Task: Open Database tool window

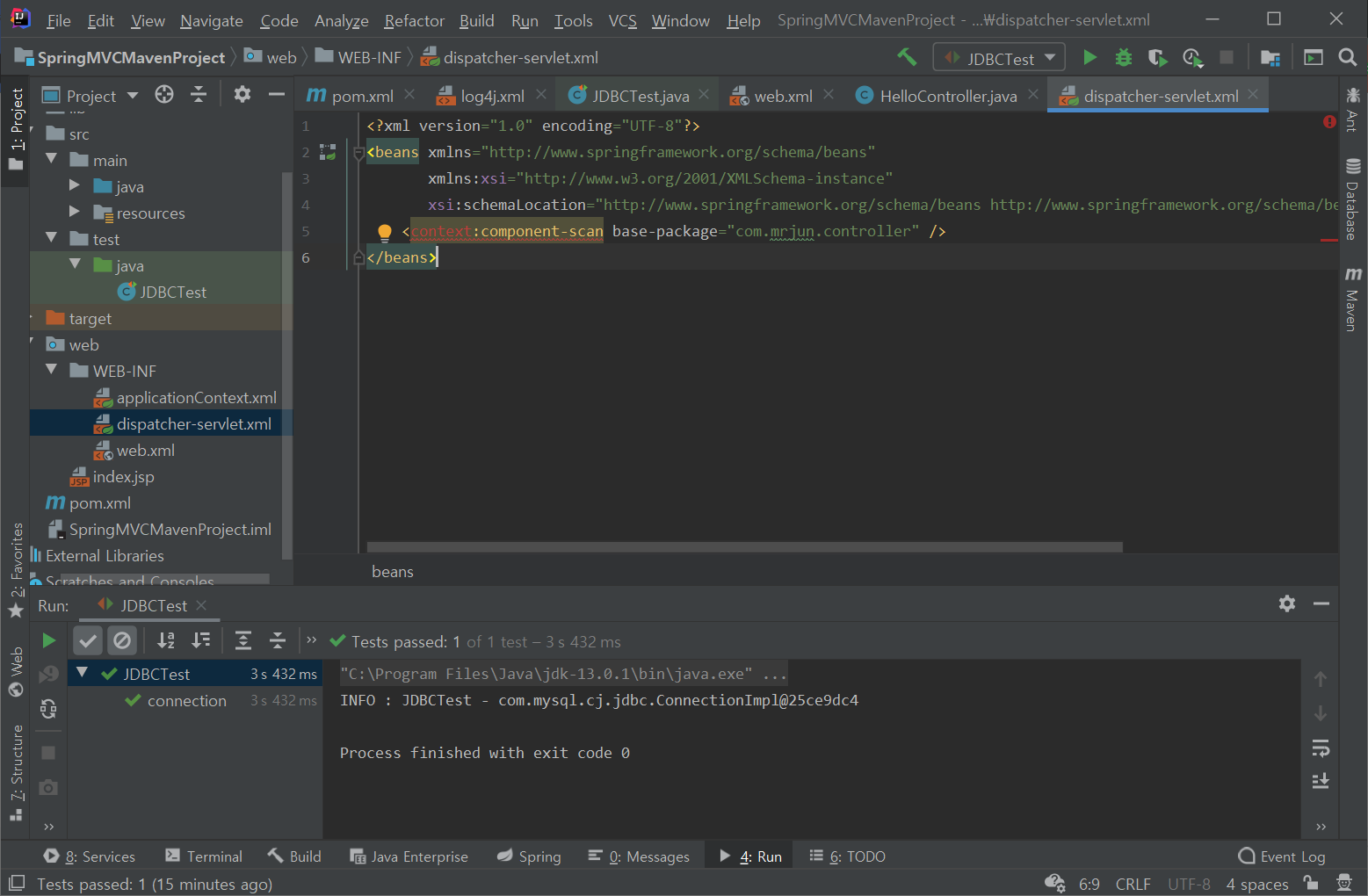Action: tap(1353, 199)
